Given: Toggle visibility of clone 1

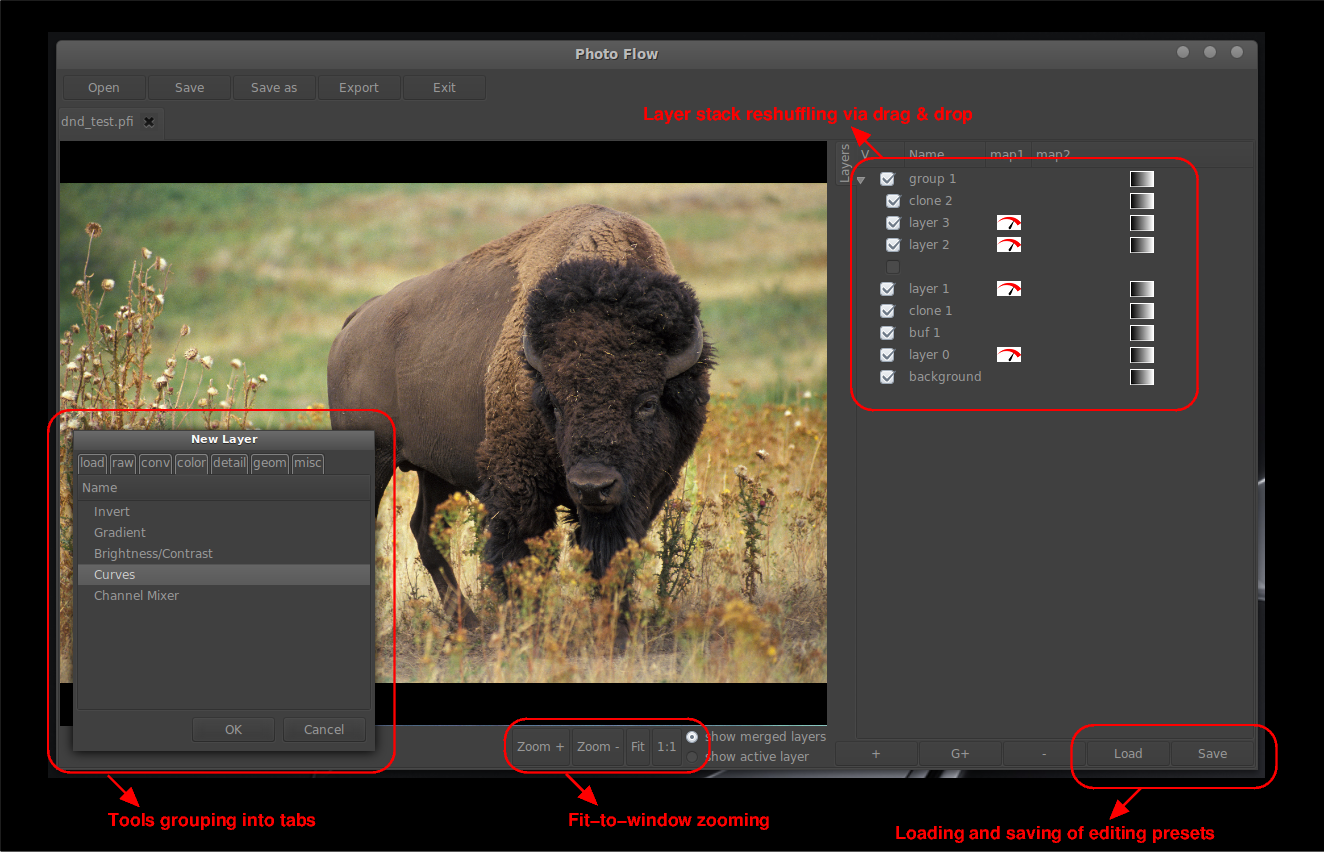Looking at the screenshot, I should (887, 311).
